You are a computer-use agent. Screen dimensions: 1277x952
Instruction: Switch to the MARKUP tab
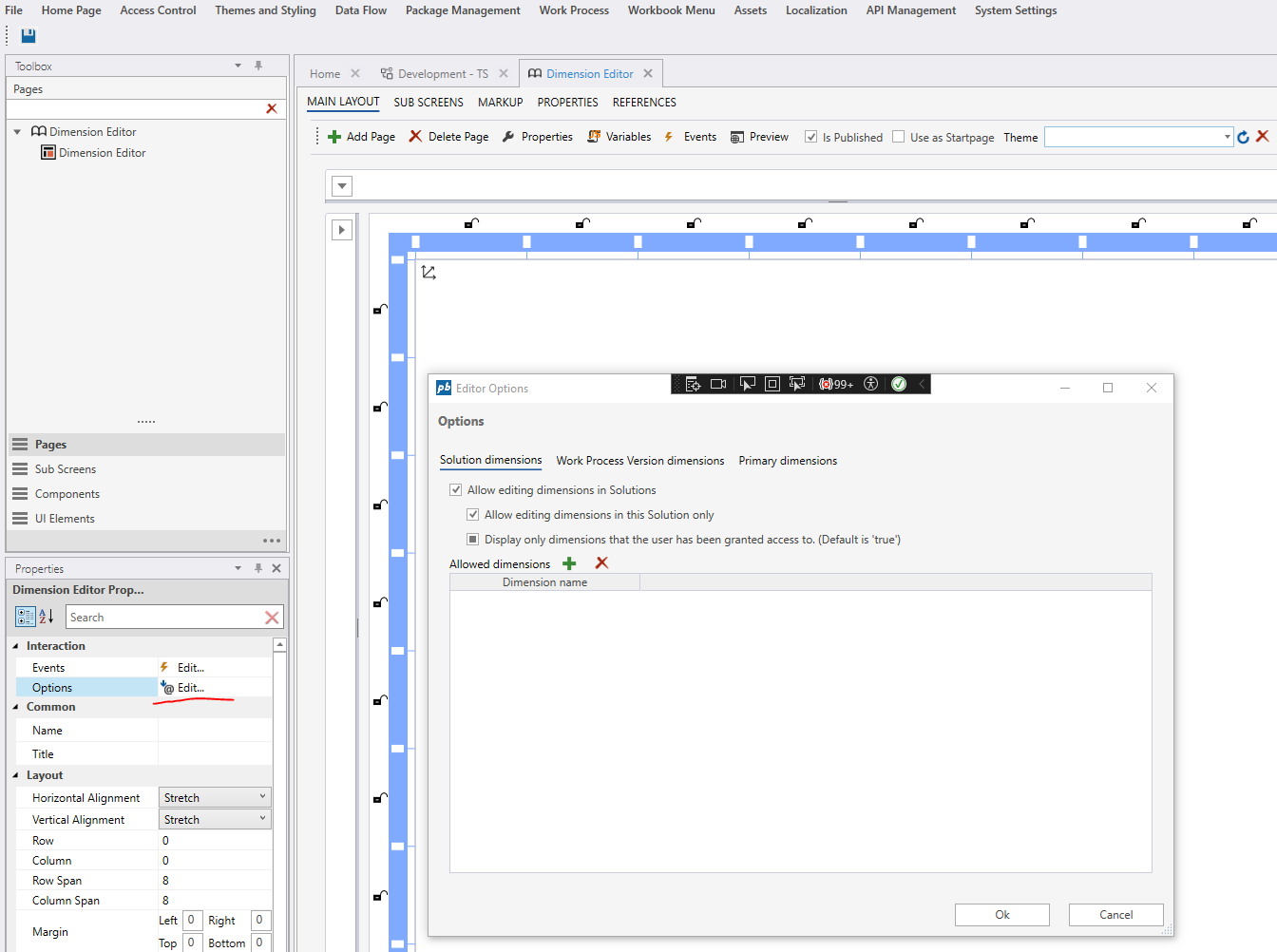coord(501,103)
